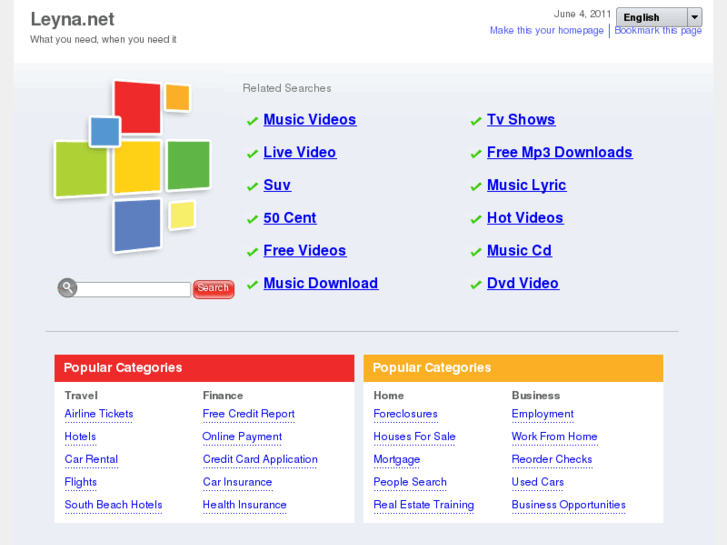The height and width of the screenshot is (545, 727).
Task: Click the Hot Videos link
Action: click(x=525, y=218)
